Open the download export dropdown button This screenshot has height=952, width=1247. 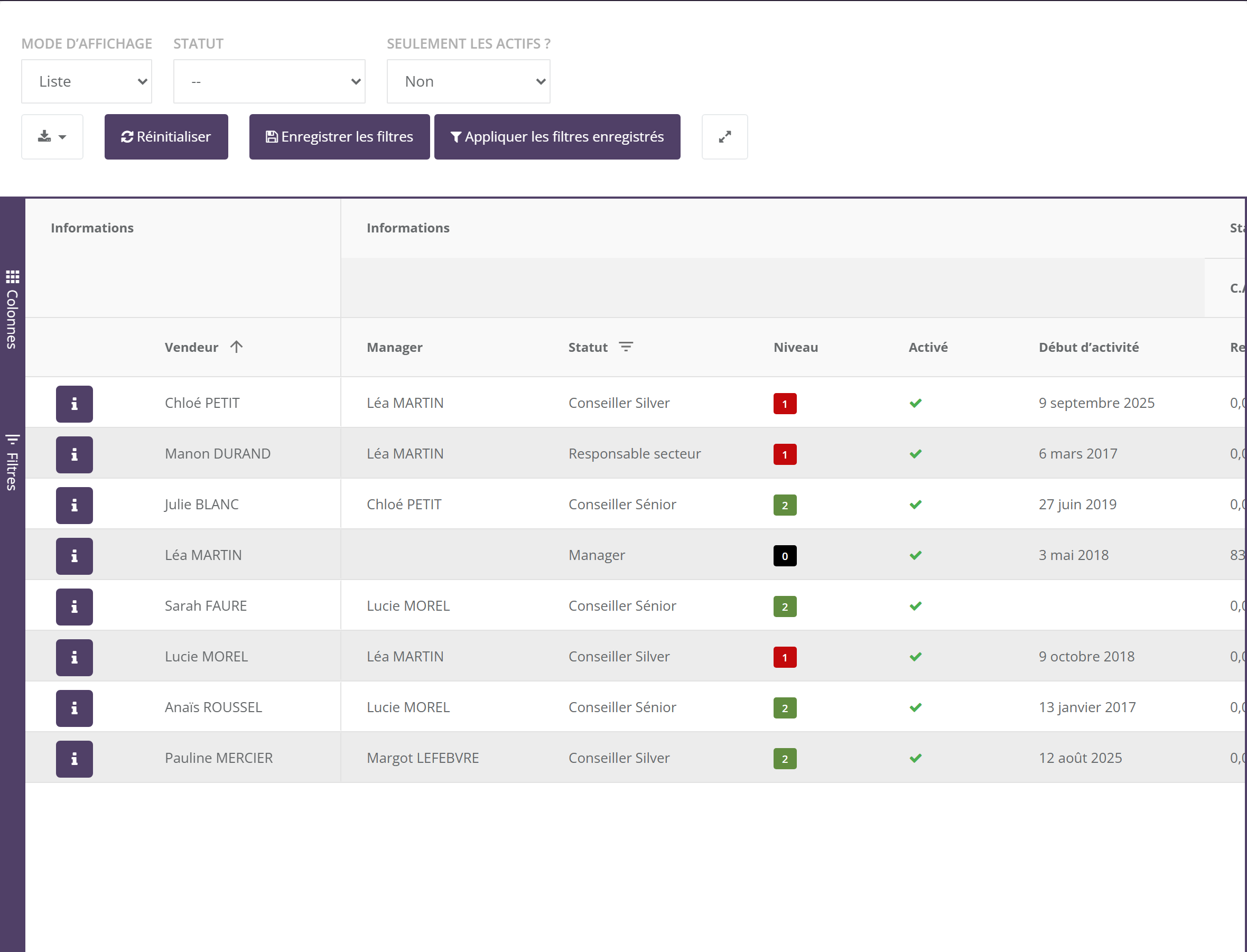[52, 137]
